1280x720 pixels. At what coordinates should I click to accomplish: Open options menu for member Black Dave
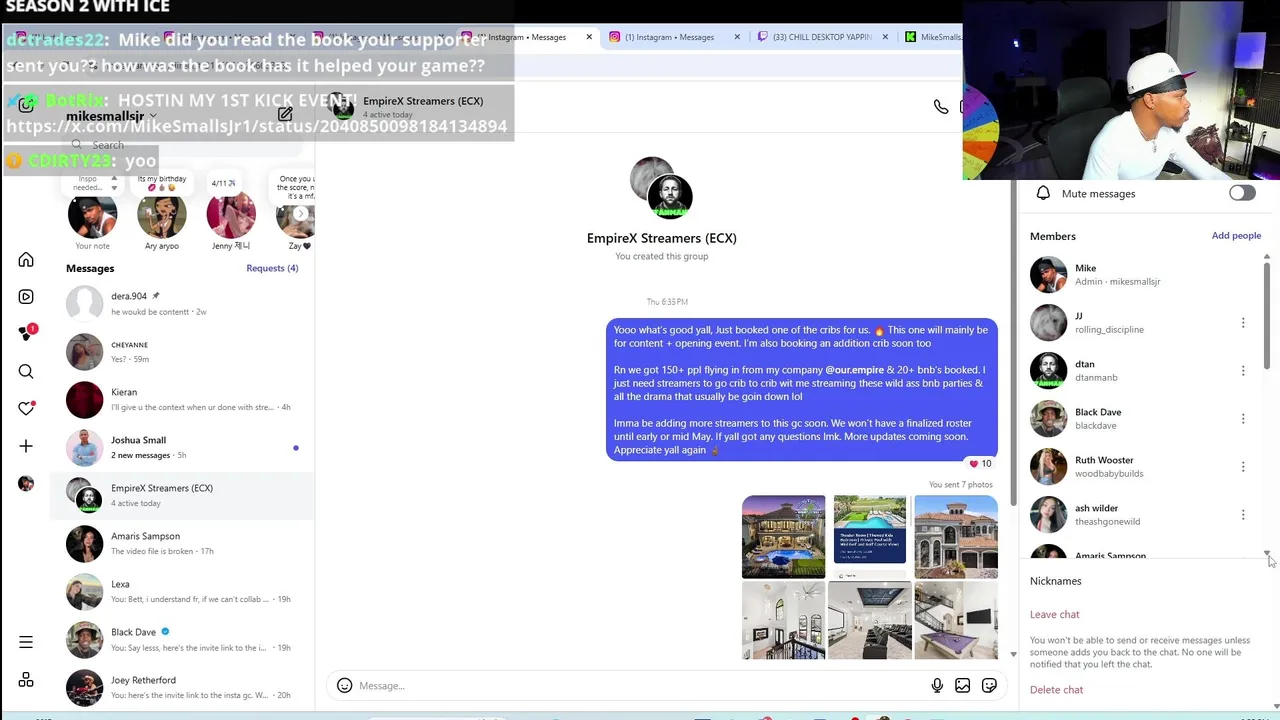(1243, 419)
